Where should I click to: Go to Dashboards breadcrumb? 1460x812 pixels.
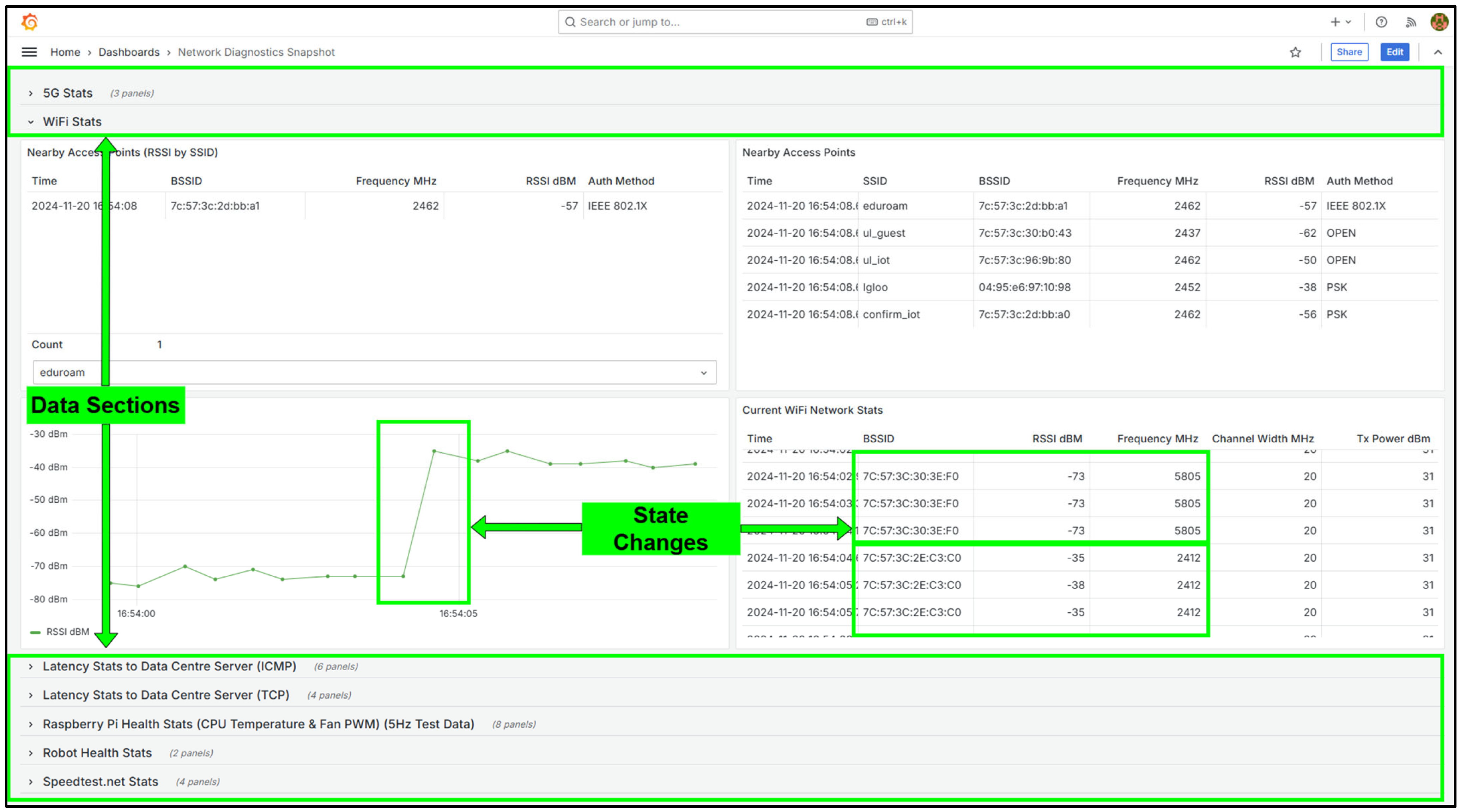click(129, 52)
